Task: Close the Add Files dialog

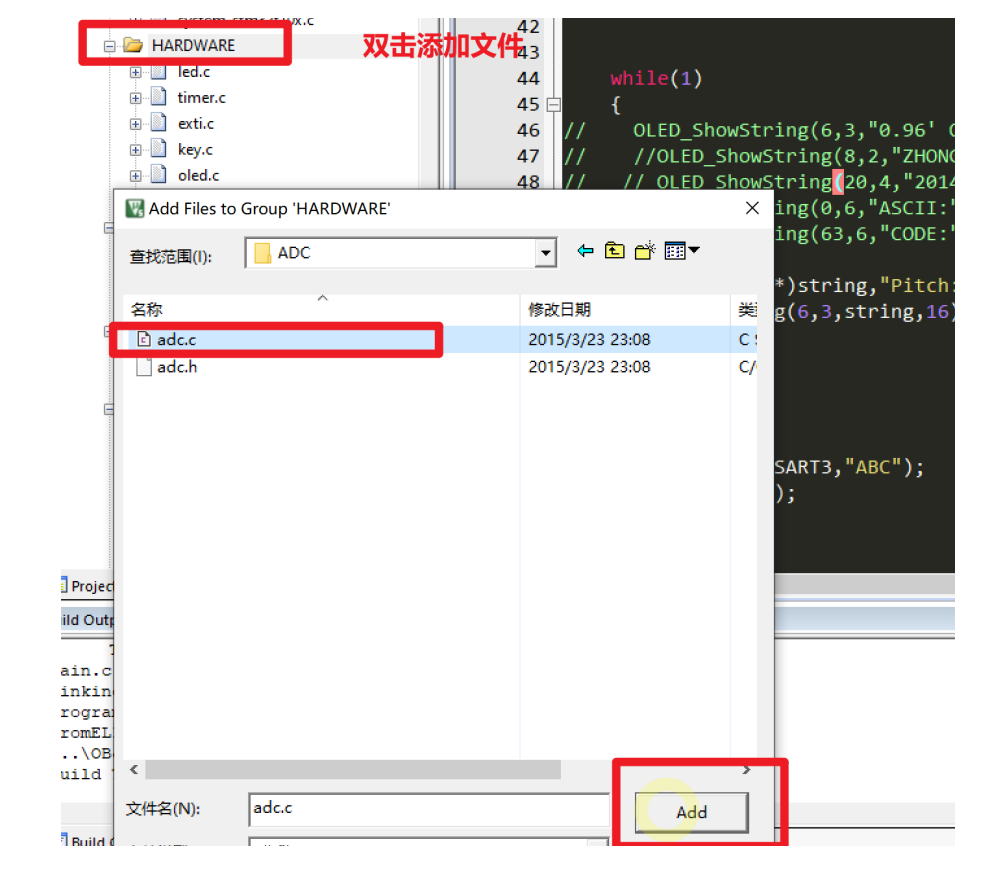Action: point(752,208)
